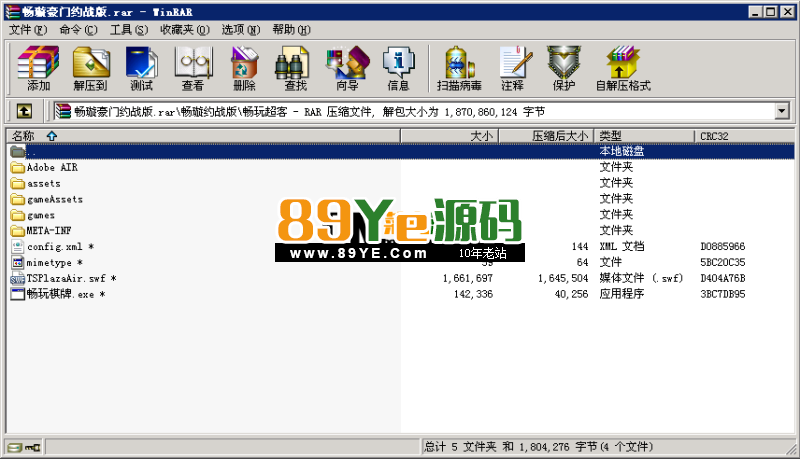Screen dimensions: 800x459
Task: Click CRC32 value 3BC7DB95
Action: pyautogui.click(x=722, y=294)
